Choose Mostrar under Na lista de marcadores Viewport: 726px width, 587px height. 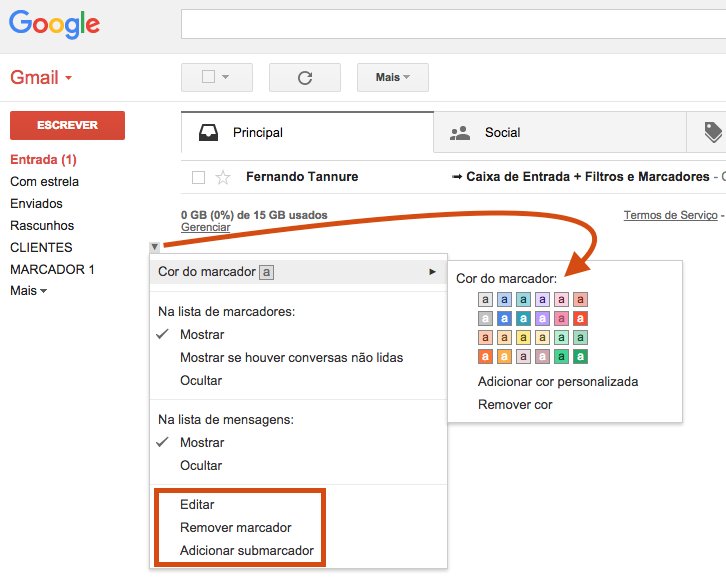[202, 334]
